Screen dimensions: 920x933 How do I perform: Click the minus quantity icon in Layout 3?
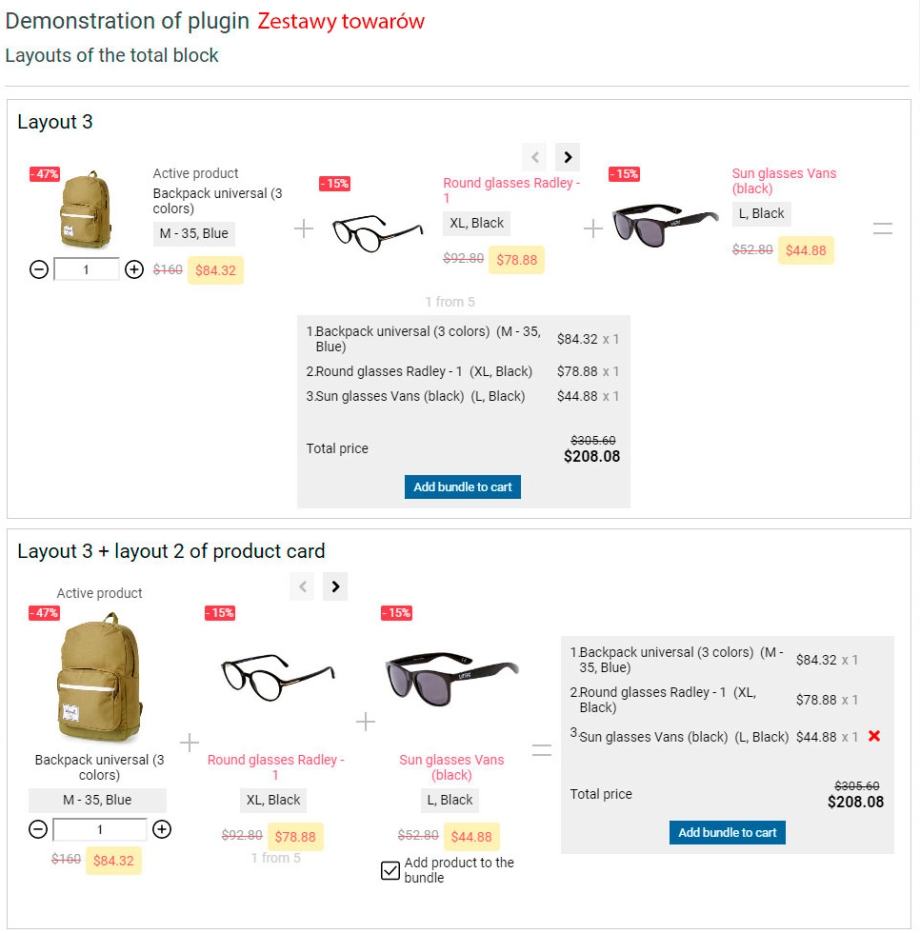coord(39,269)
